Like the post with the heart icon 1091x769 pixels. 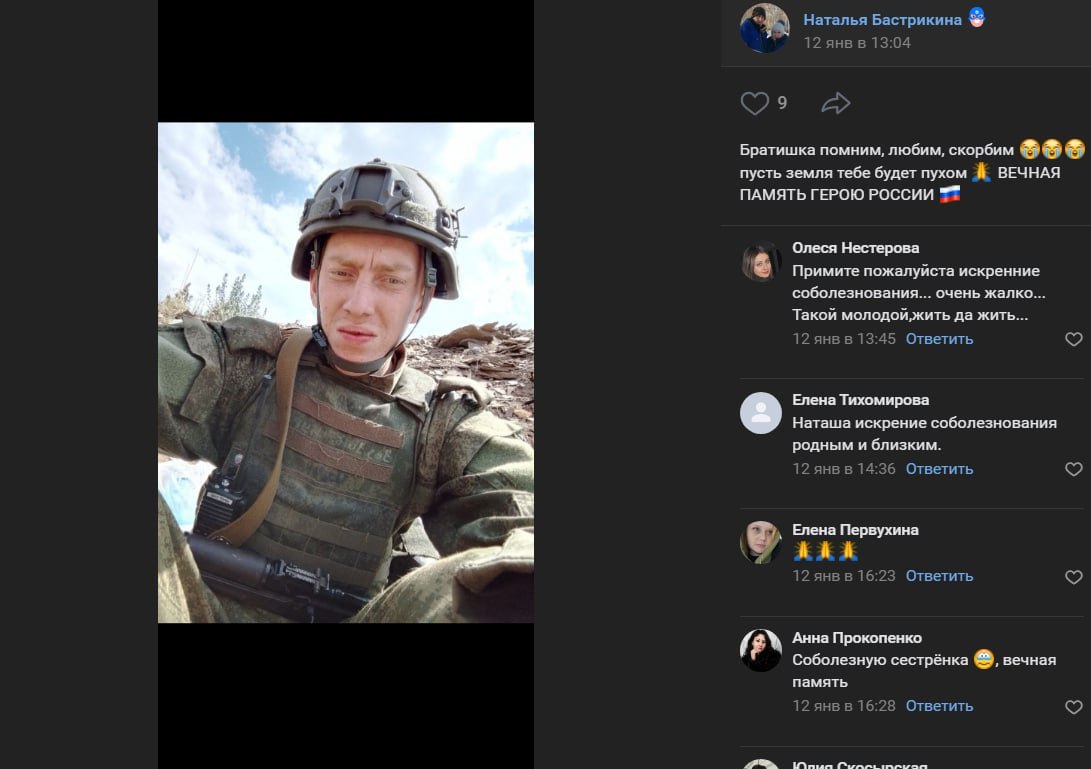754,104
